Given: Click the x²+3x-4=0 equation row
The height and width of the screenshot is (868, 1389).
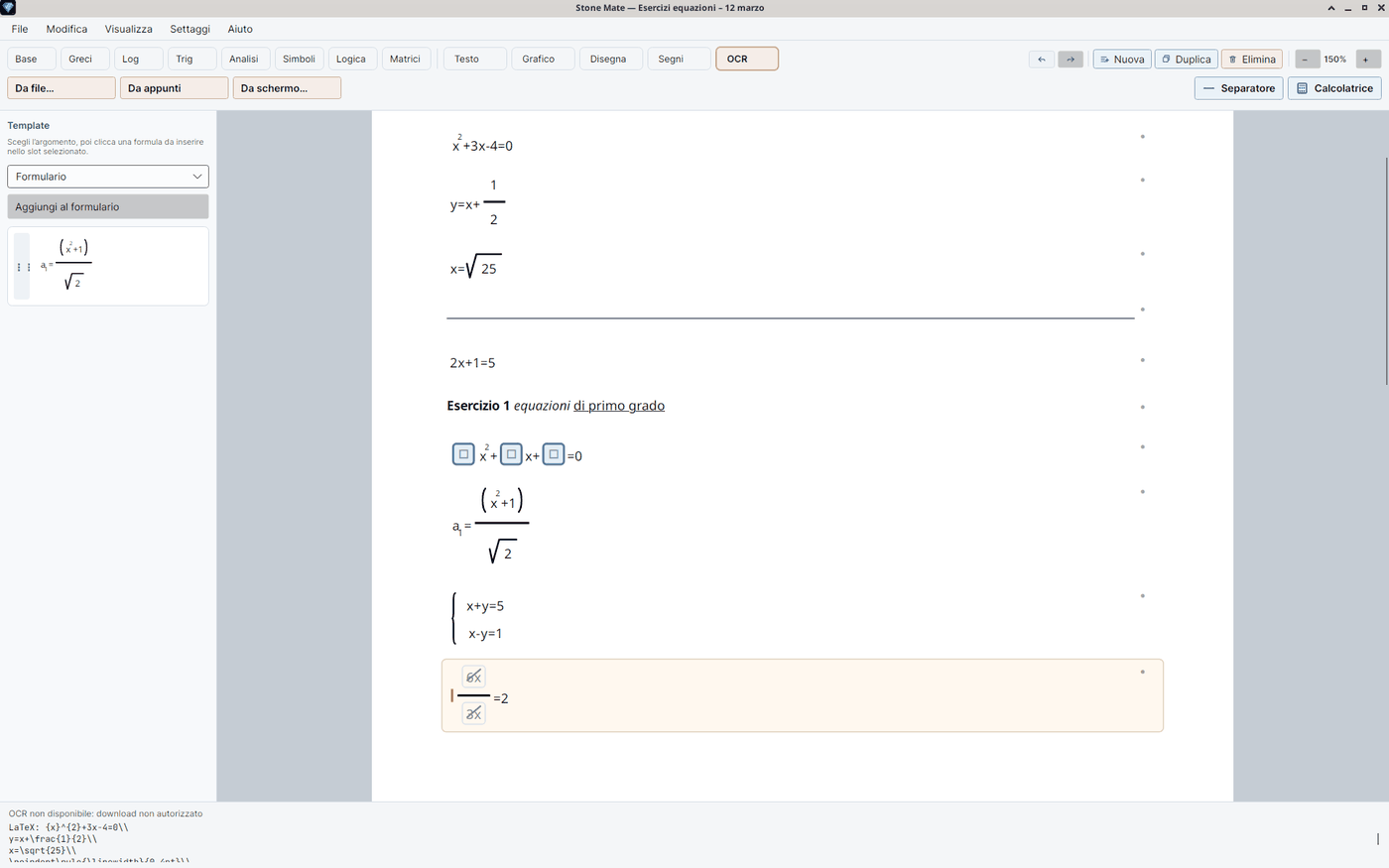Looking at the screenshot, I should pyautogui.click(x=482, y=144).
